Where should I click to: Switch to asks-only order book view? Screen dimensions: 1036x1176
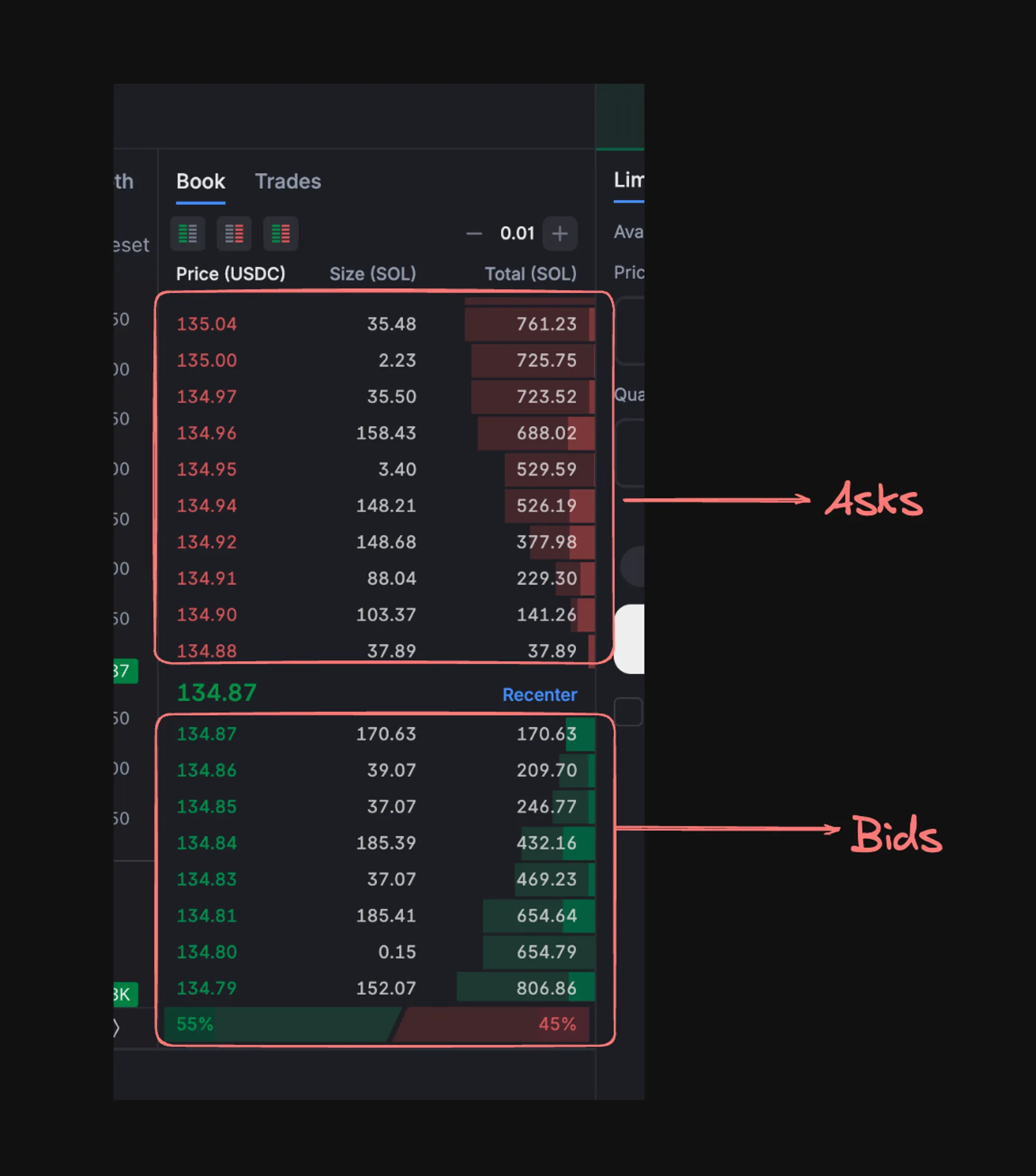coord(234,234)
